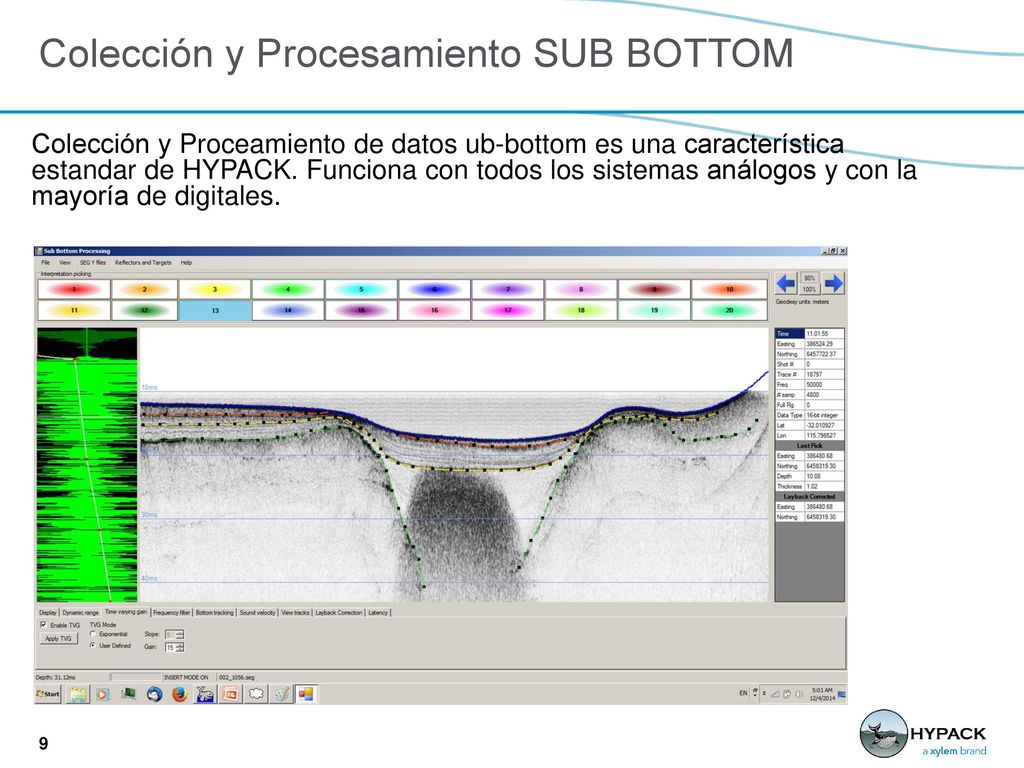Open the paint-style taskbar app icon
Viewport: 1024px width, 768px height.
pos(281,694)
